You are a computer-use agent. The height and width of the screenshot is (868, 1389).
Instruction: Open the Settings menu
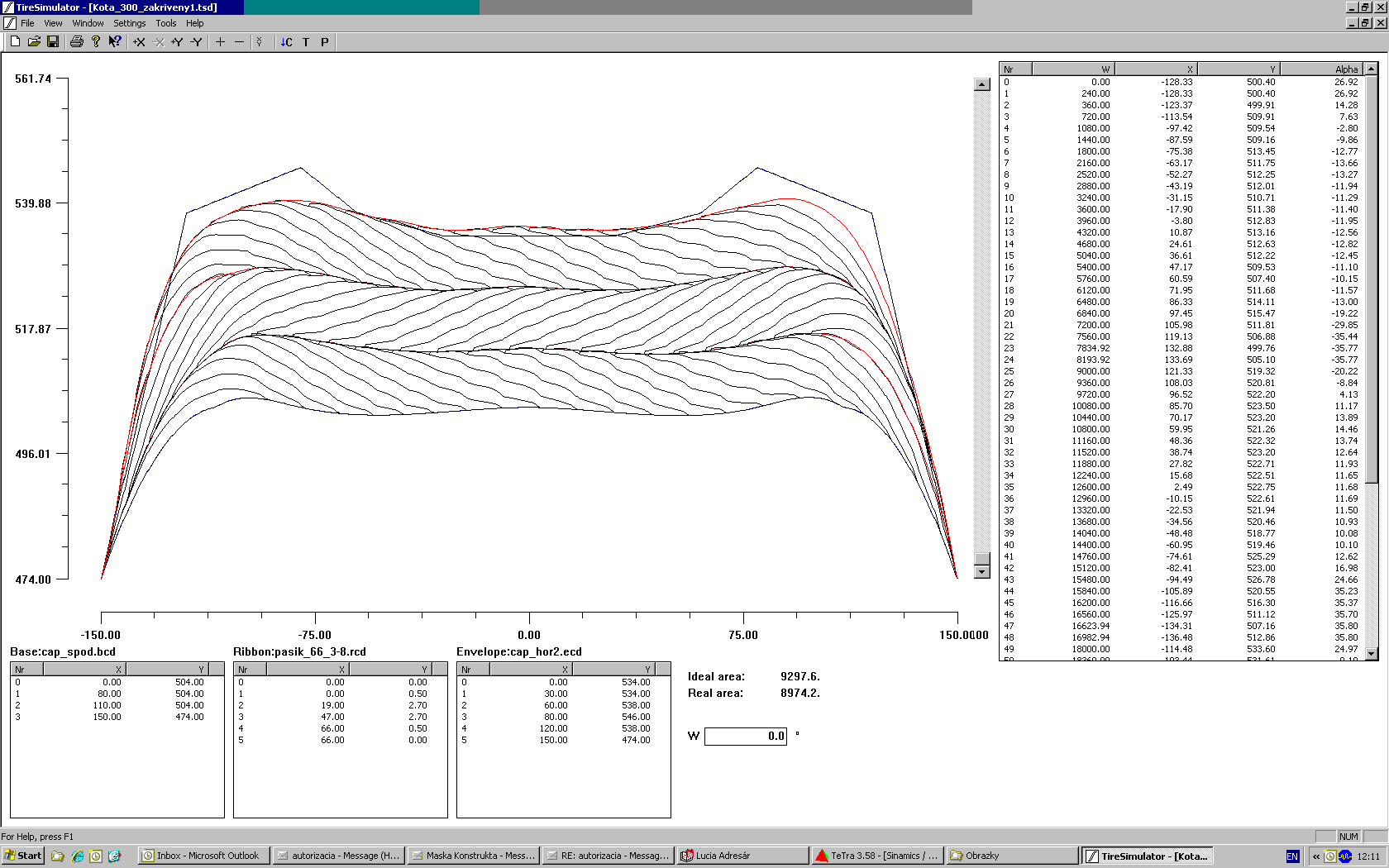point(129,23)
